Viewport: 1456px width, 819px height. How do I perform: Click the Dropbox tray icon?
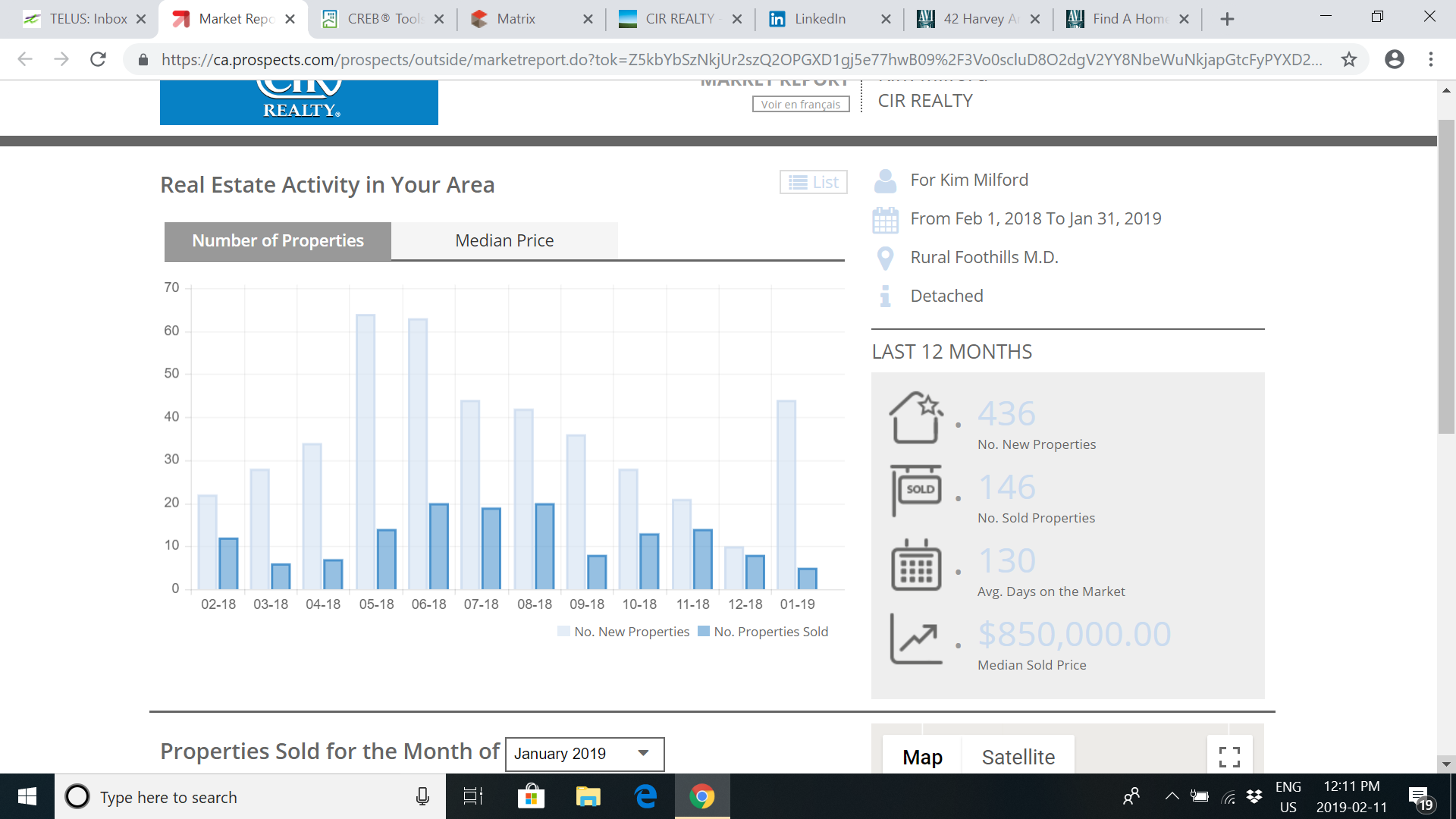pyautogui.click(x=1254, y=796)
